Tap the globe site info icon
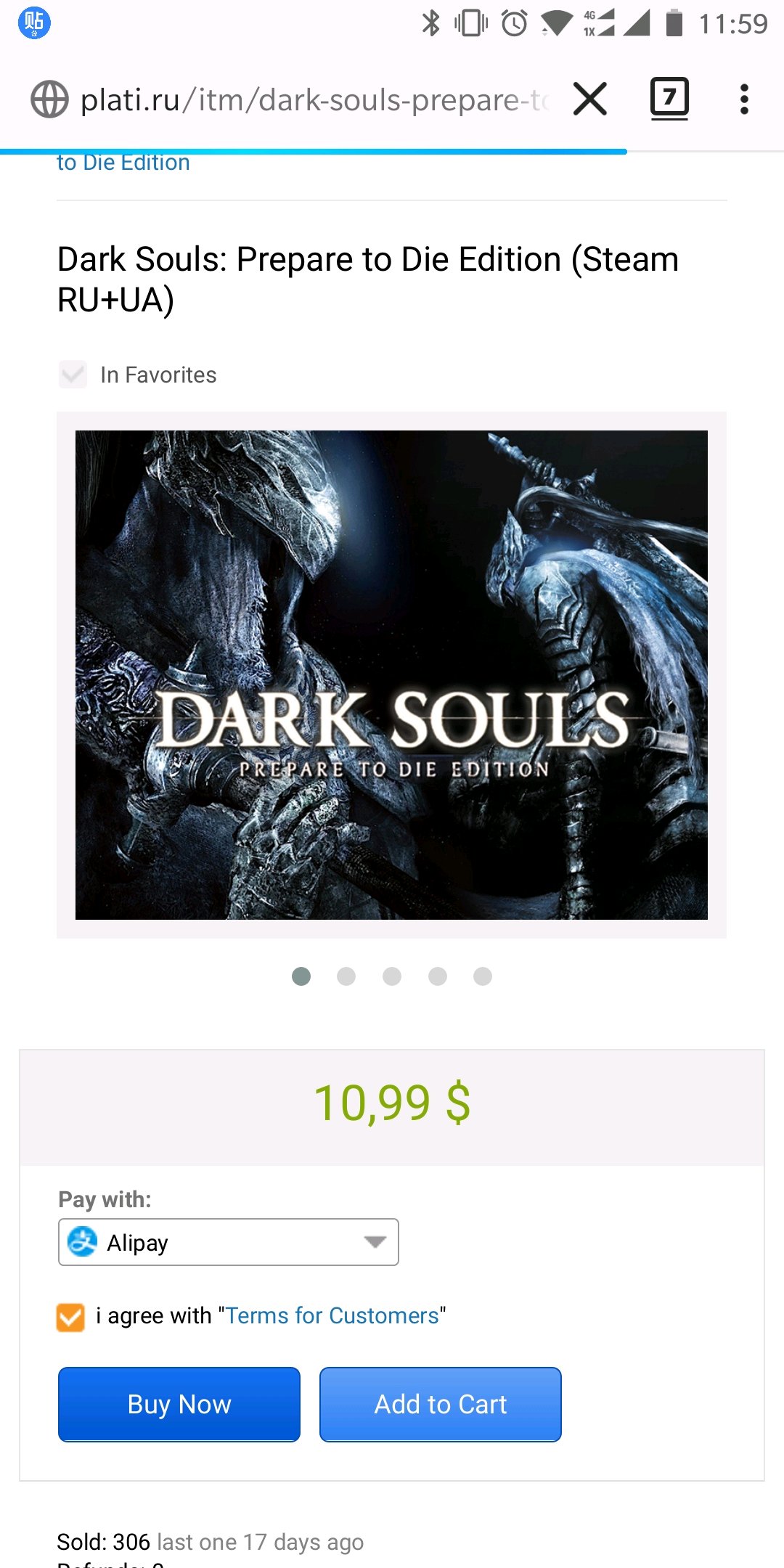 coord(49,99)
